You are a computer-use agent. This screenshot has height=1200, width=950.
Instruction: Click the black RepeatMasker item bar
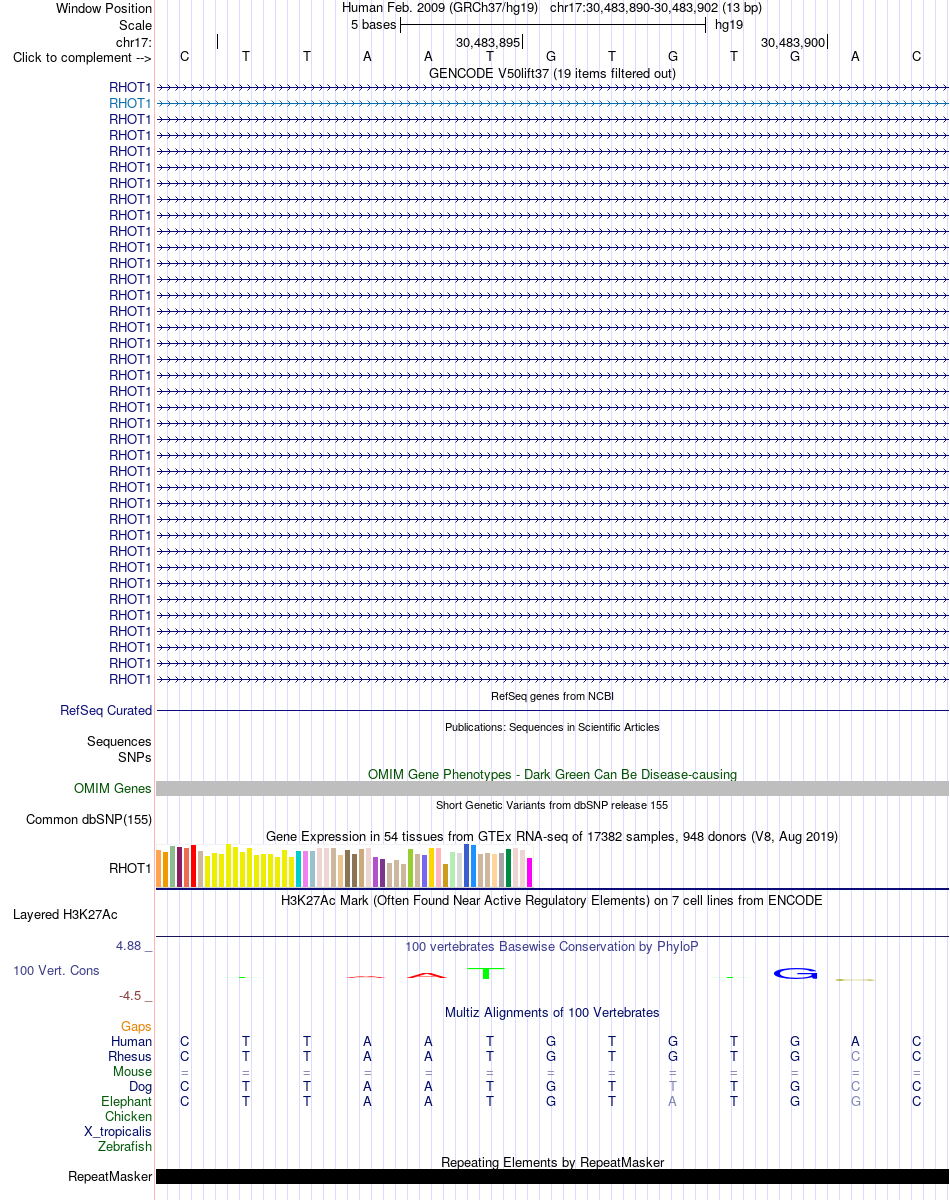pos(552,1177)
